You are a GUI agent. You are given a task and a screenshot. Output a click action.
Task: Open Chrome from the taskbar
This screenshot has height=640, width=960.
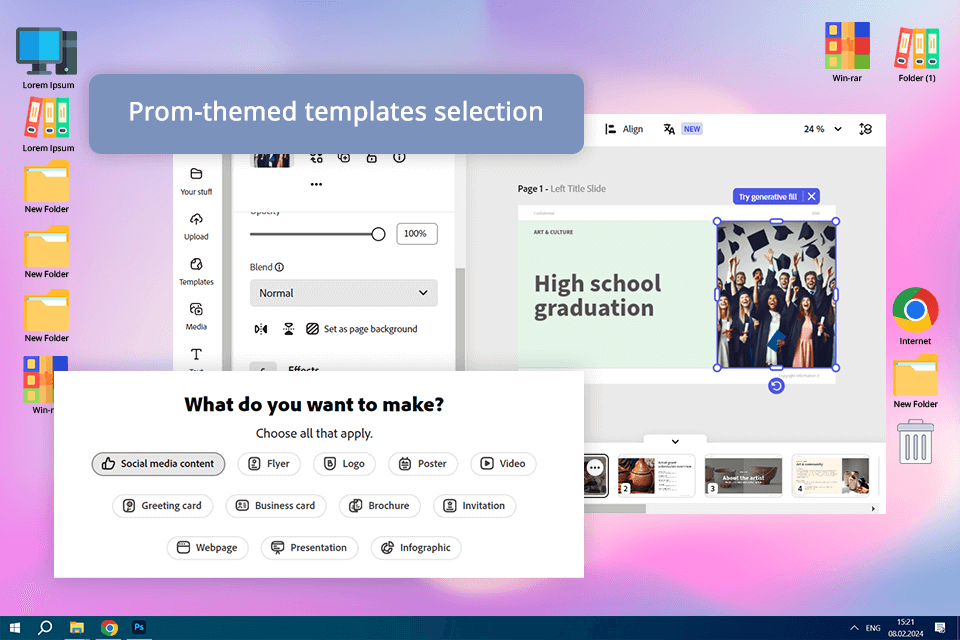(x=109, y=628)
